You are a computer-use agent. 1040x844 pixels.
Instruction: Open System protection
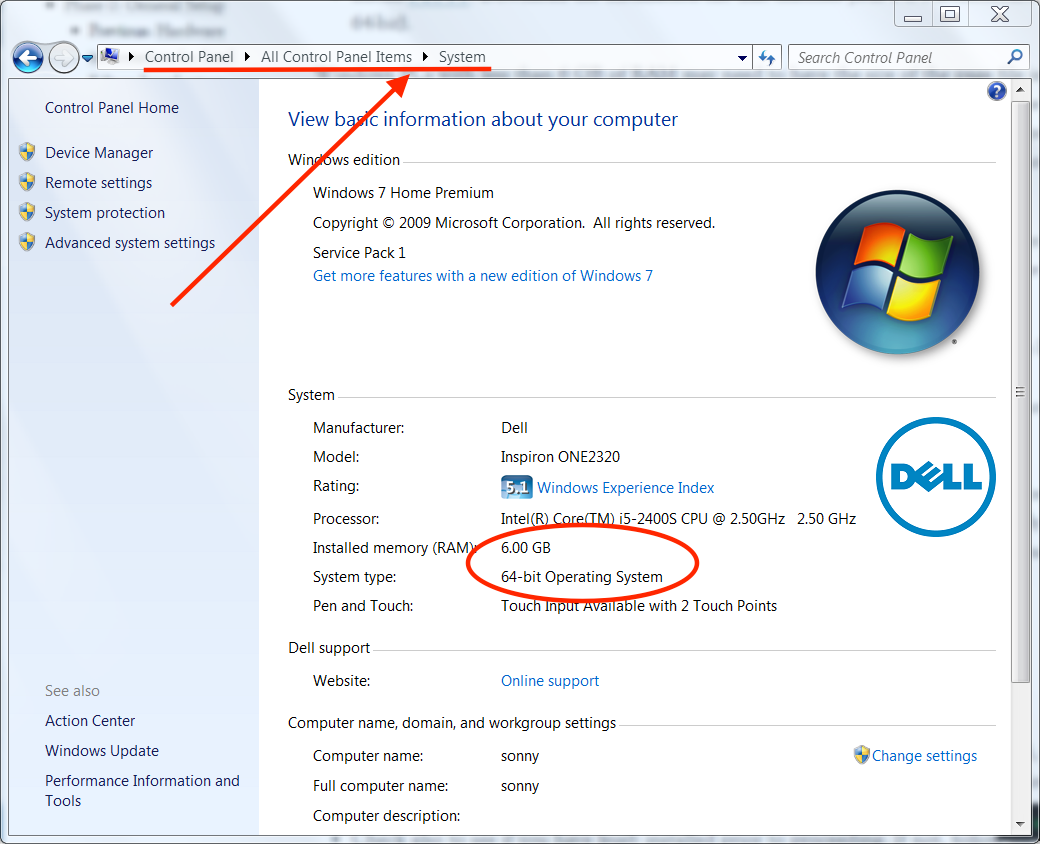pos(105,213)
